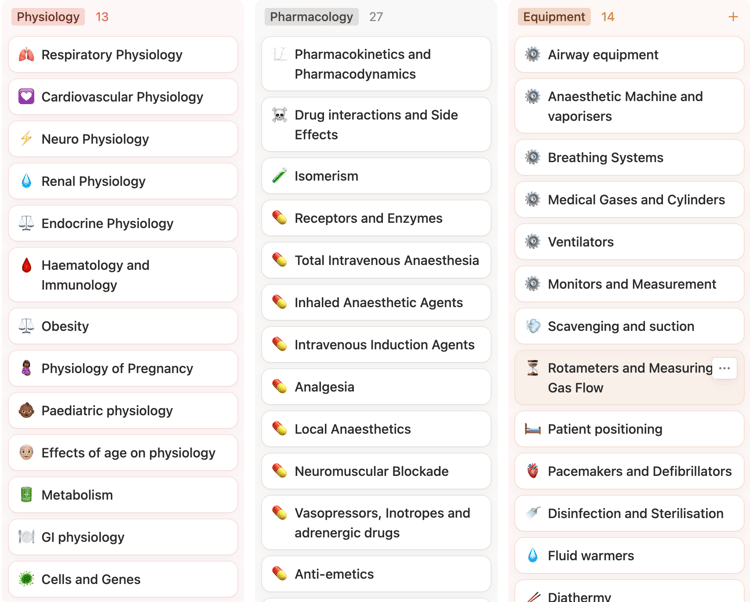750x602 pixels.
Task: Click the skull icon on Drug interactions card
Action: [x=280, y=116]
